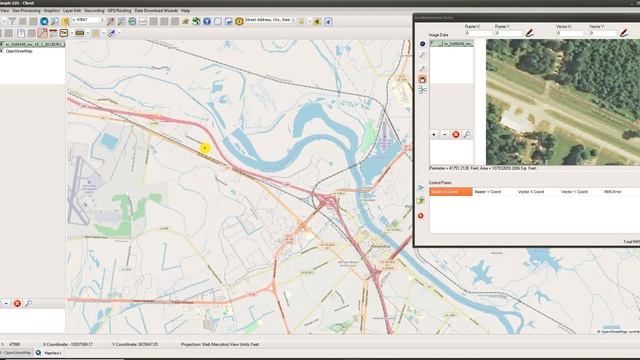The image size is (640, 360).
Task: Click the yellow hexagon locate icon
Action: pos(239,21)
